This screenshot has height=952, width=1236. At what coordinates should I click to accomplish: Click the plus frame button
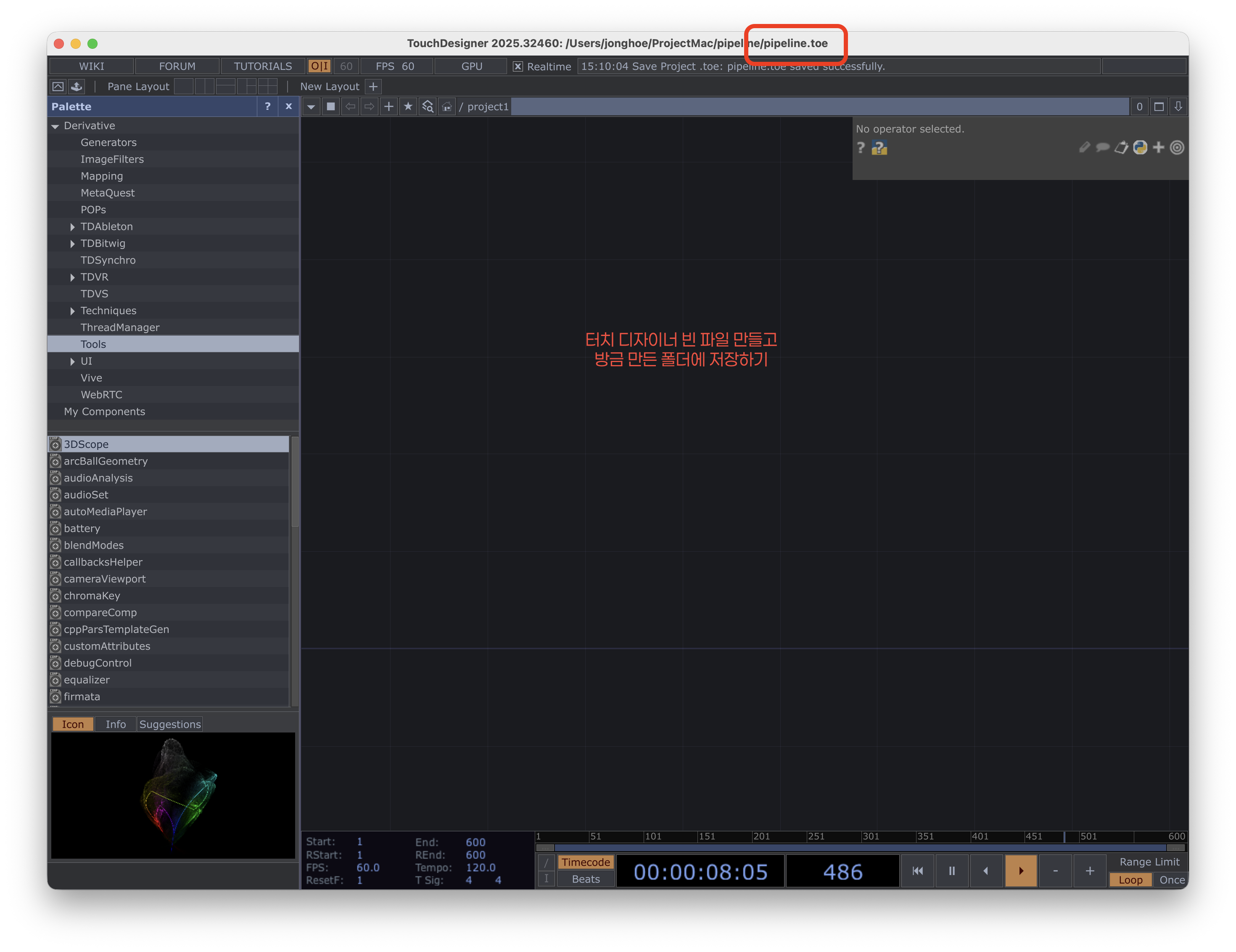[x=1090, y=871]
